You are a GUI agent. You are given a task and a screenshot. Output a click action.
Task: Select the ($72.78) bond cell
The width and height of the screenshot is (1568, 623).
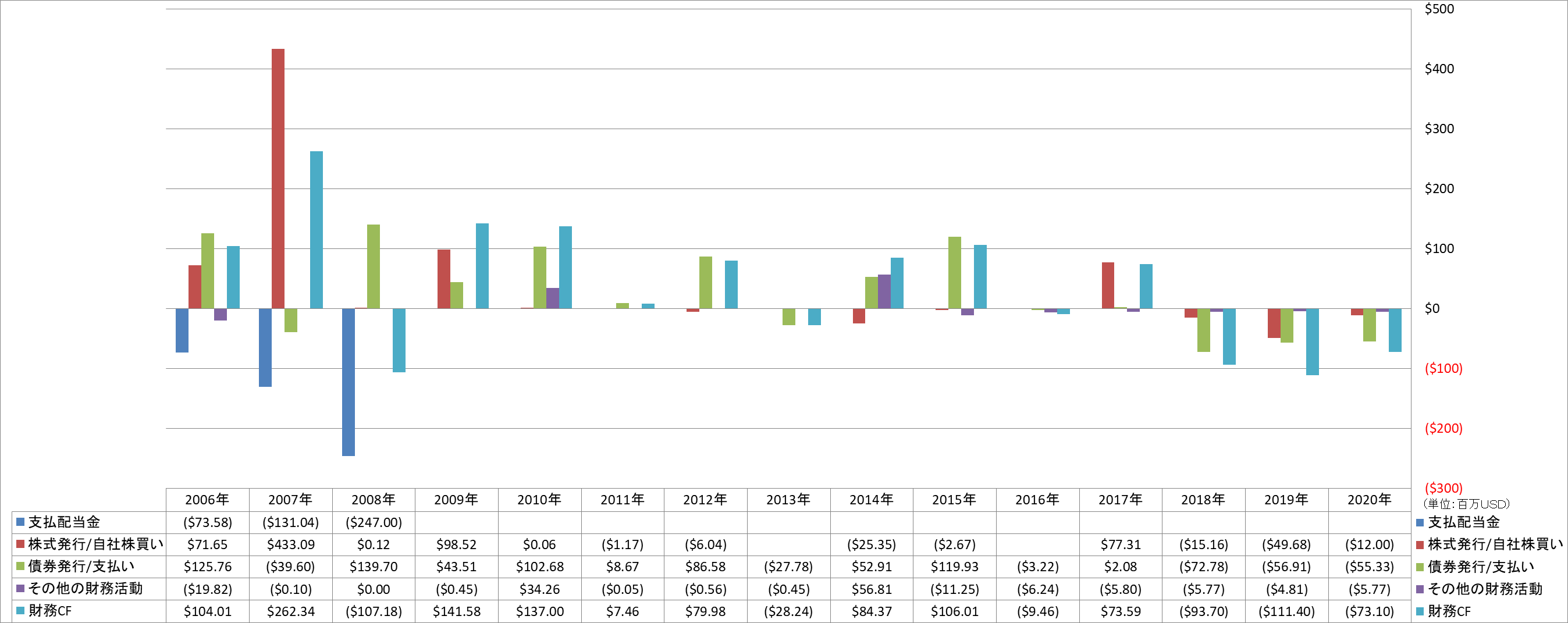(1203, 567)
